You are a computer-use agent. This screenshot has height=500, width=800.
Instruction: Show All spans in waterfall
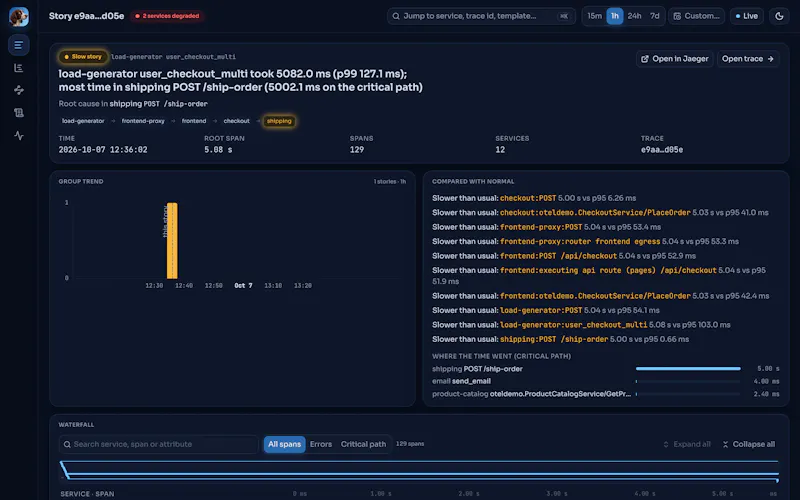284,444
